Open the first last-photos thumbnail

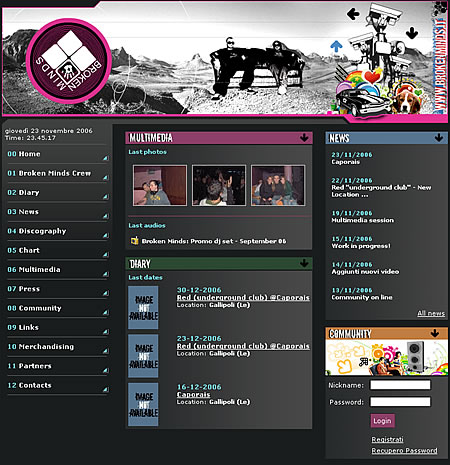160,185
